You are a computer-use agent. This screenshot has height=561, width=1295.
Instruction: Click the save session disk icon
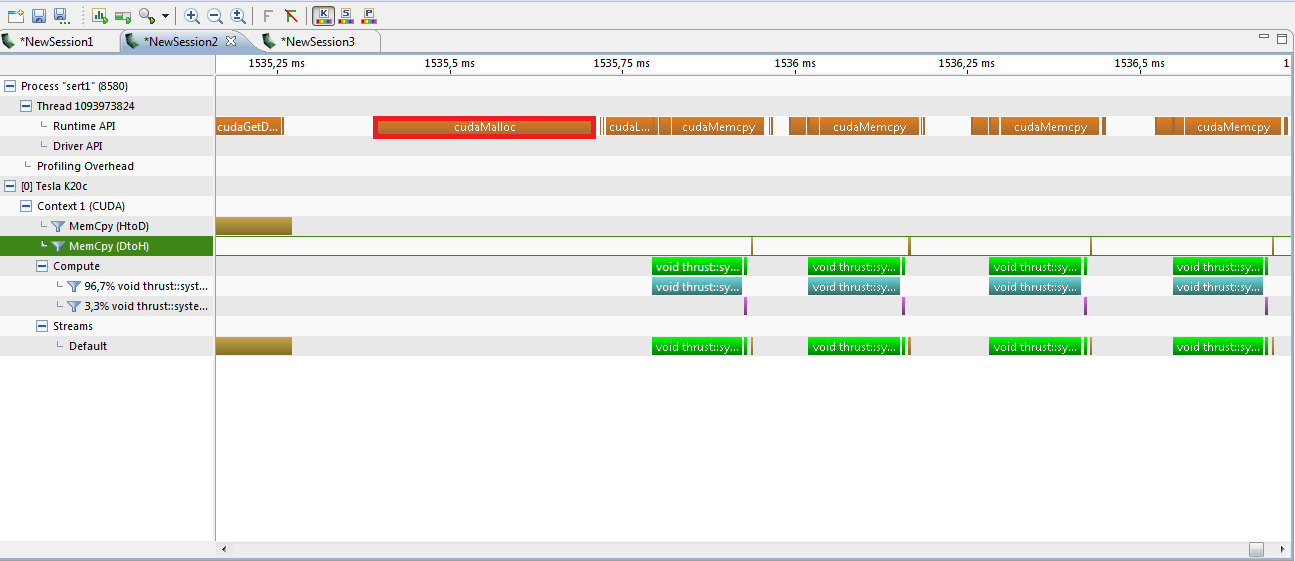click(38, 16)
